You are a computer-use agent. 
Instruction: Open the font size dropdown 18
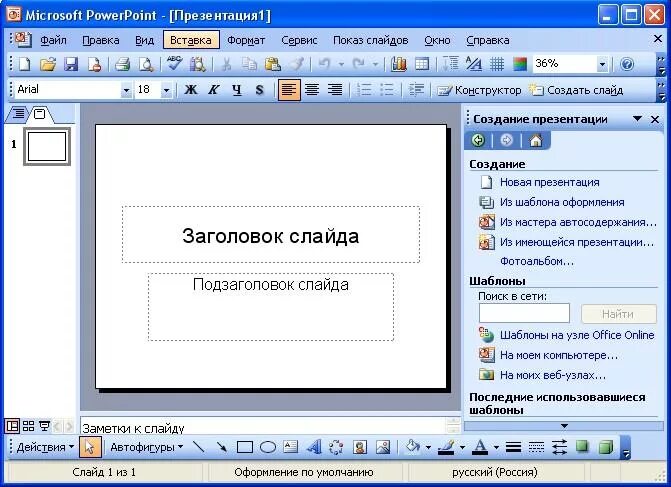coord(166,90)
